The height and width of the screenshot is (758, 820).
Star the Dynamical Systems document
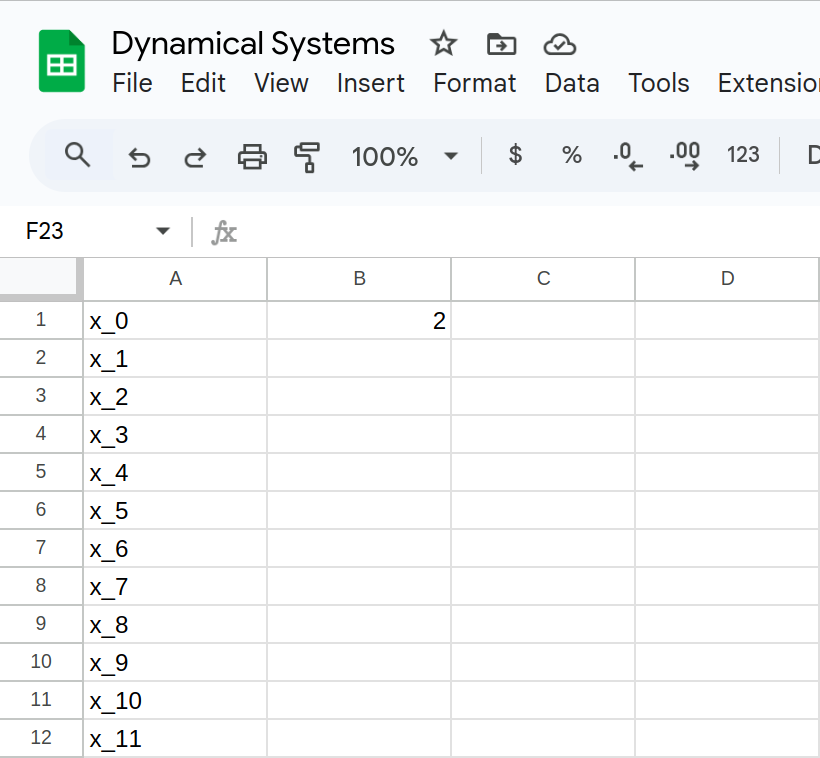[x=443, y=44]
